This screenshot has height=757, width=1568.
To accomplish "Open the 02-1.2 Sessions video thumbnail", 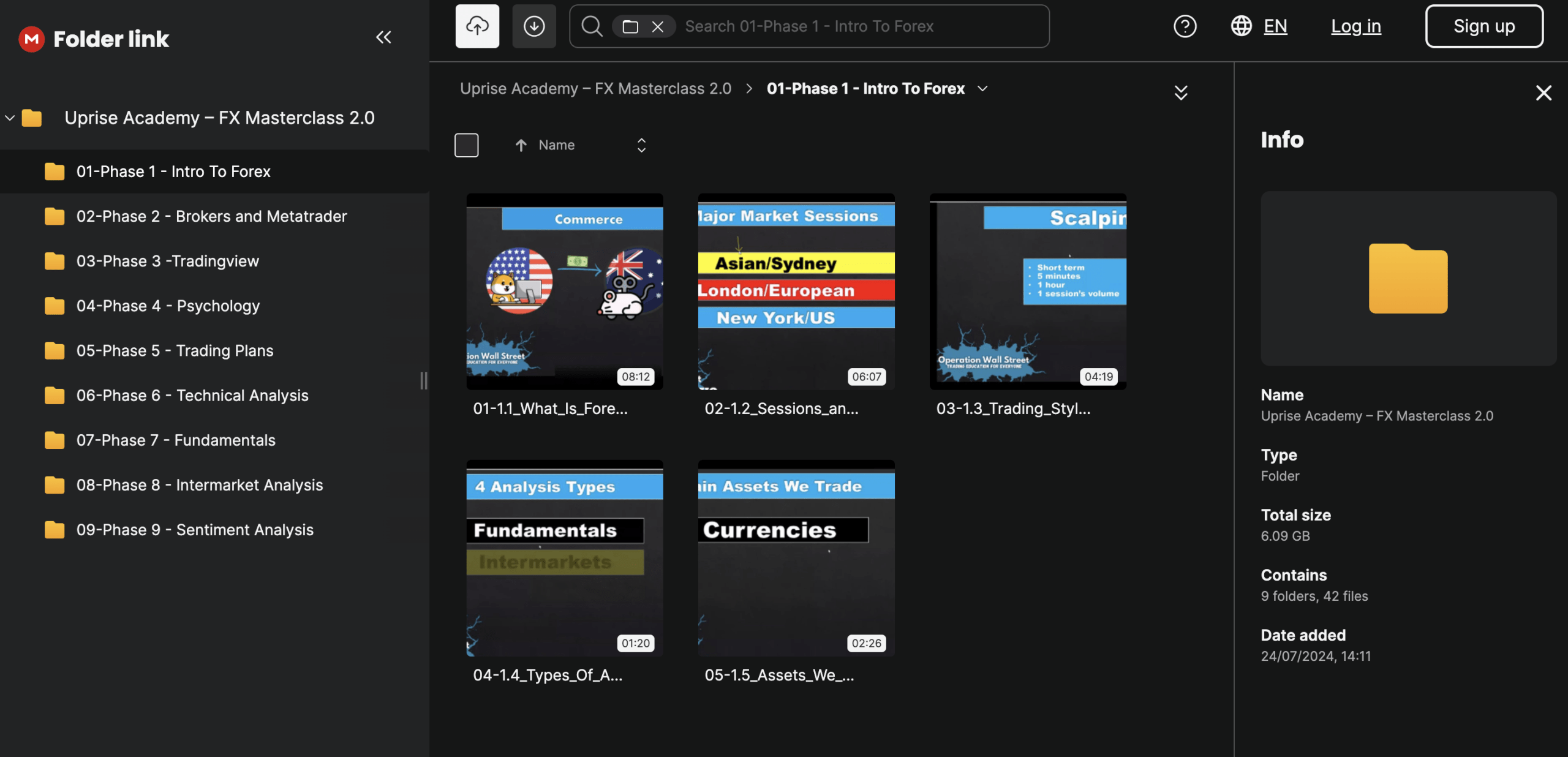I will pos(796,292).
